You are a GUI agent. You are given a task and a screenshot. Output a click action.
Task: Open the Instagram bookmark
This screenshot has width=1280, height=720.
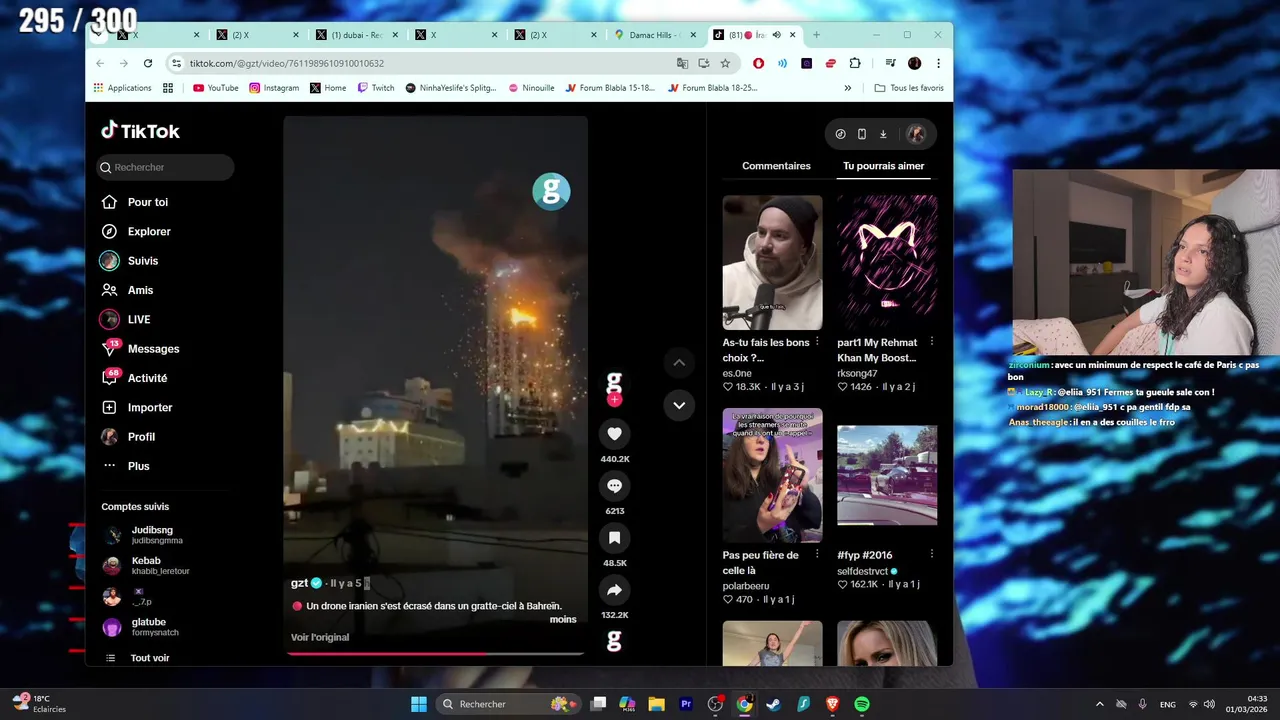tap(274, 88)
